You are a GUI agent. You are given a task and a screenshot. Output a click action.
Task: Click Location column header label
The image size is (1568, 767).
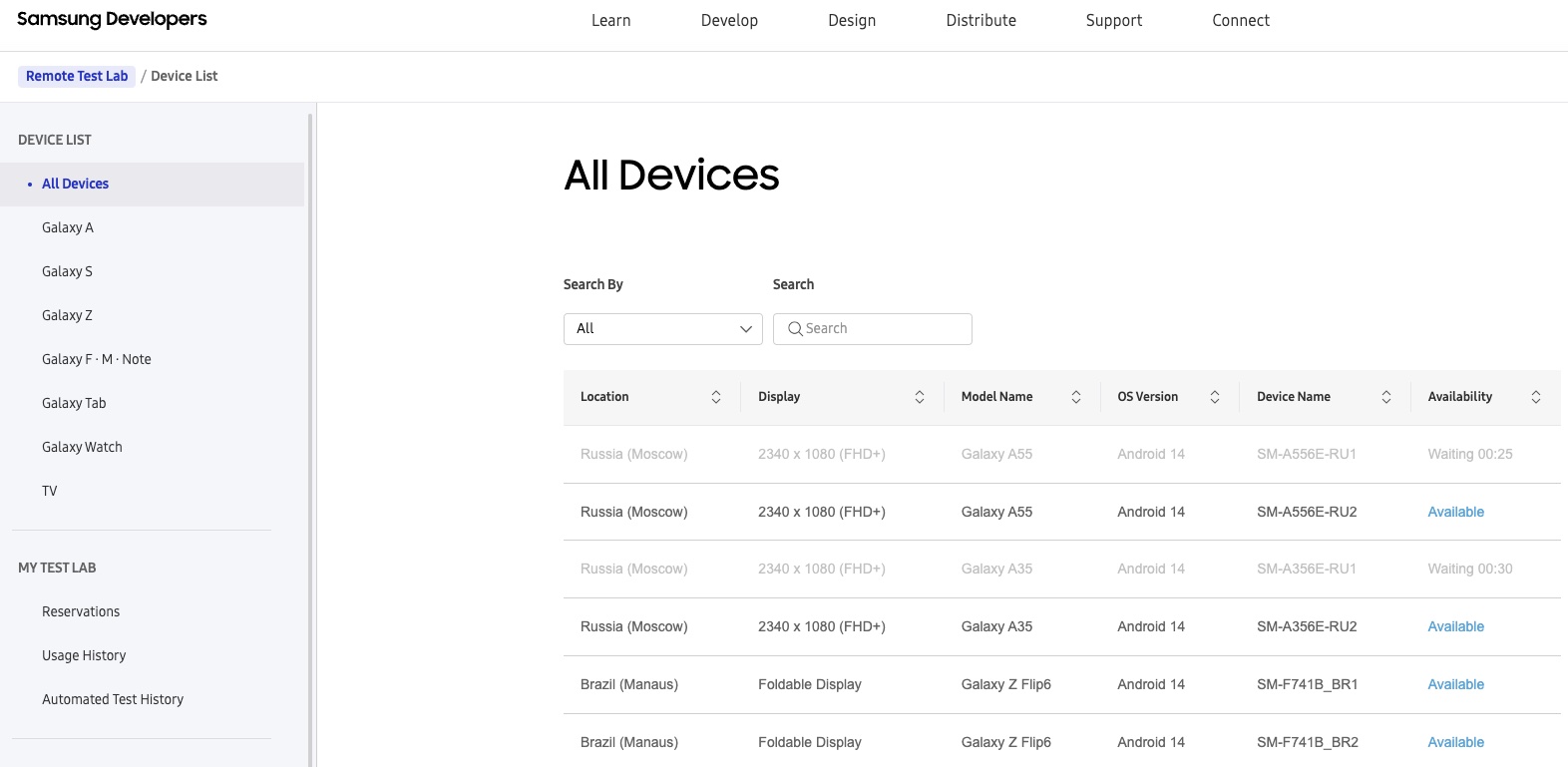604,397
